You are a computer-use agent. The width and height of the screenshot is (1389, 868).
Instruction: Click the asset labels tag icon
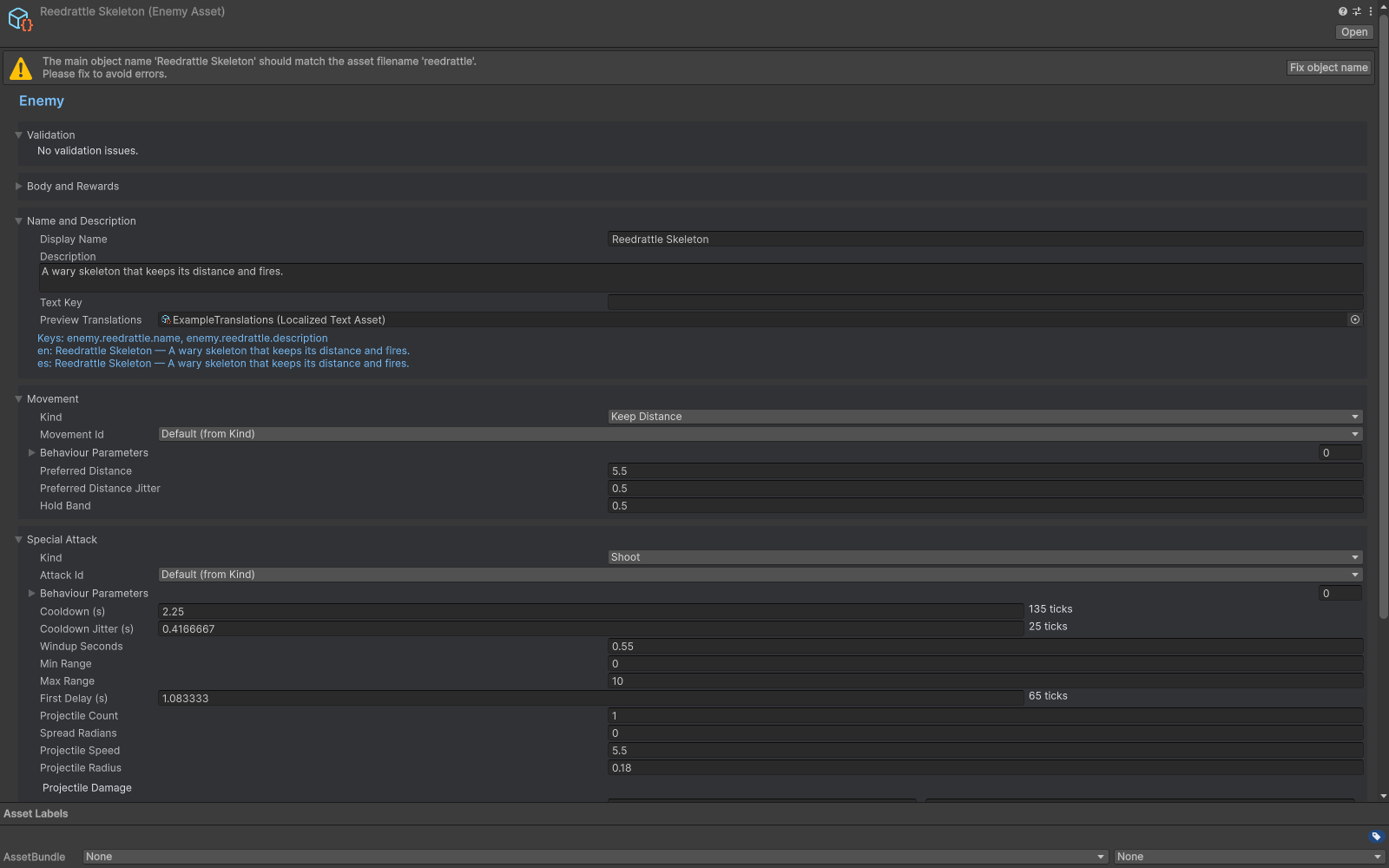(x=1376, y=837)
